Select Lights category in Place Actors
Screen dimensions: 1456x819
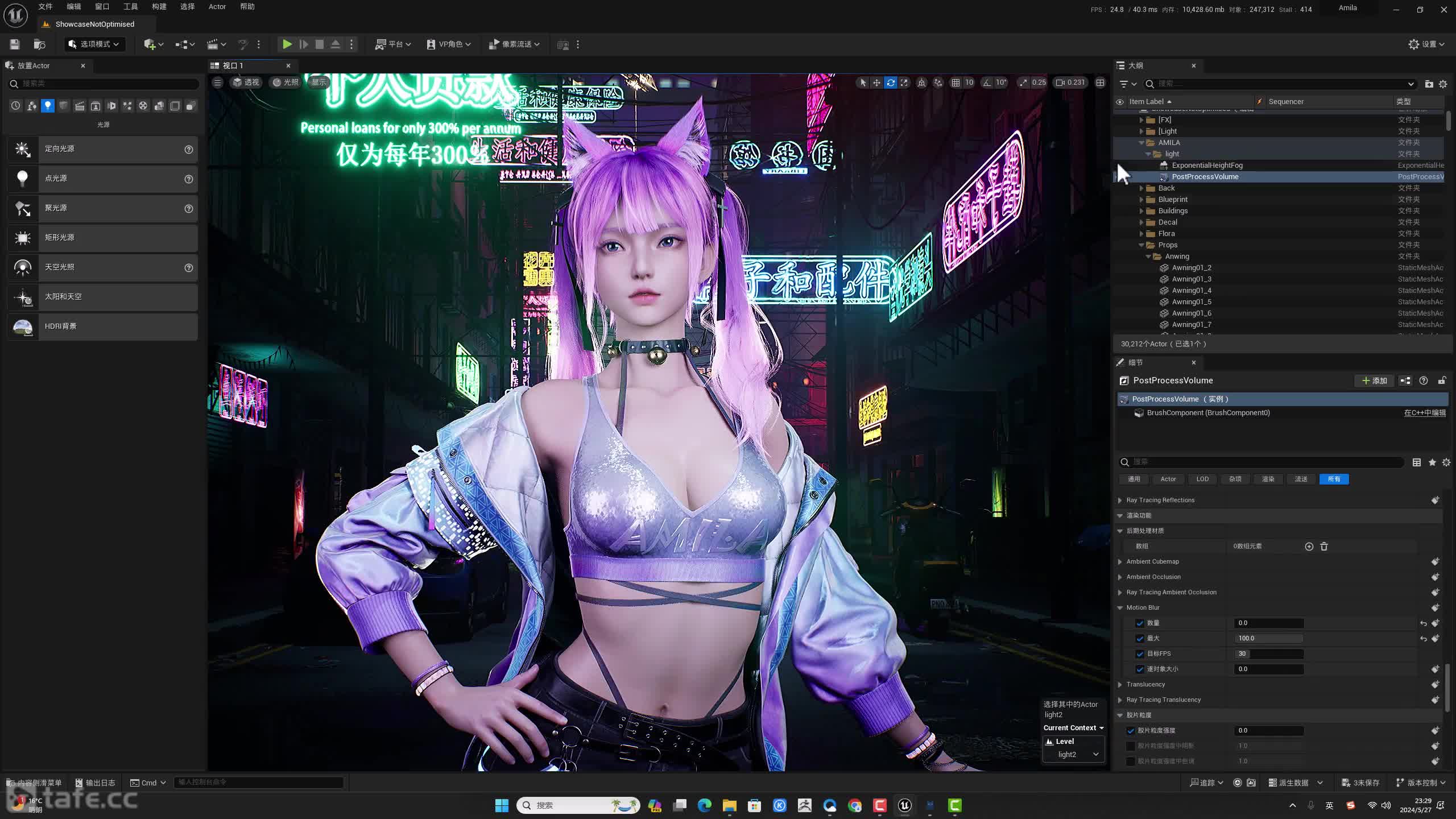[48, 106]
